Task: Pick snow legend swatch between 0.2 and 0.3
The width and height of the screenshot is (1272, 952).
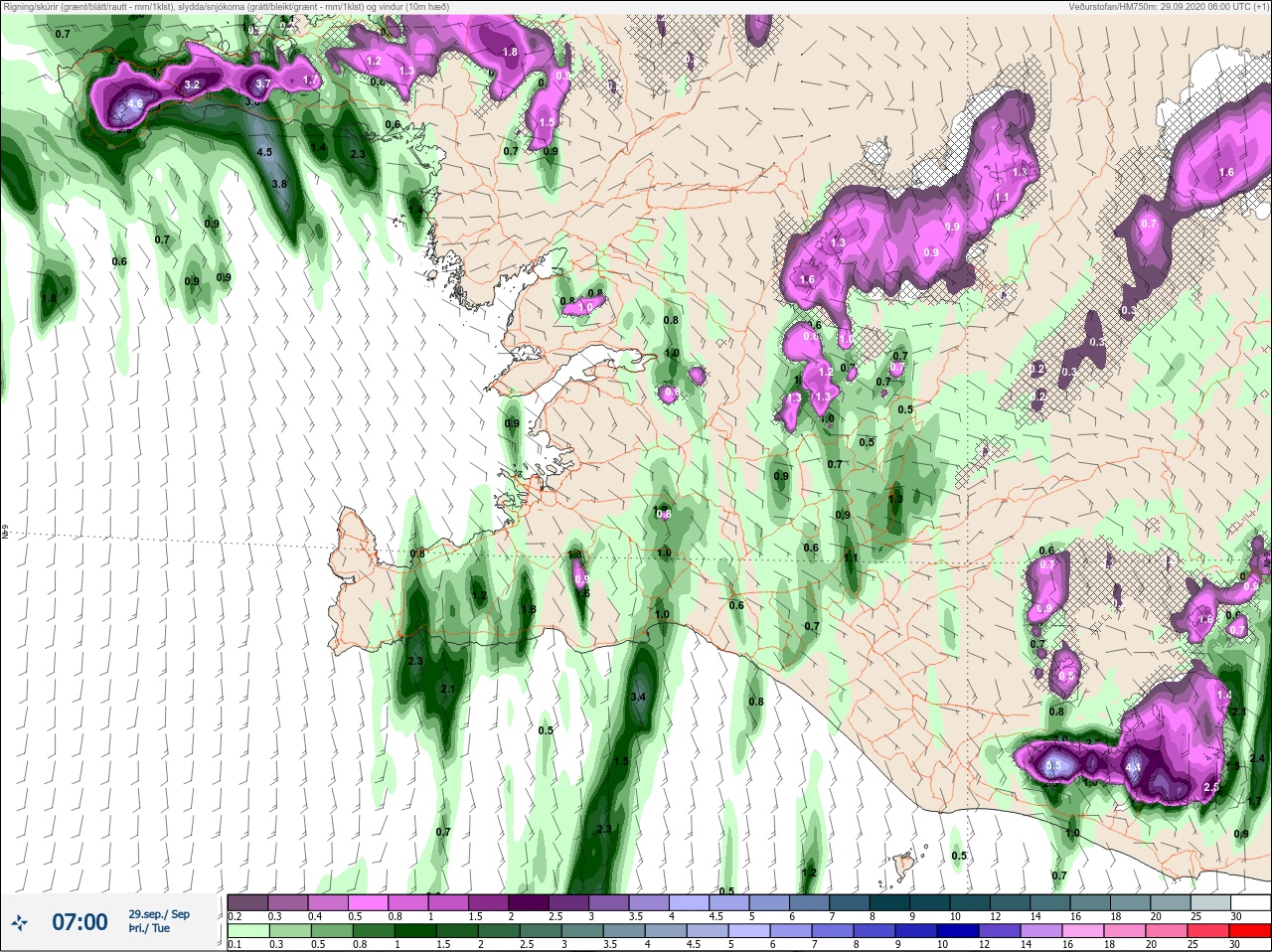Action: pyautogui.click(x=247, y=902)
